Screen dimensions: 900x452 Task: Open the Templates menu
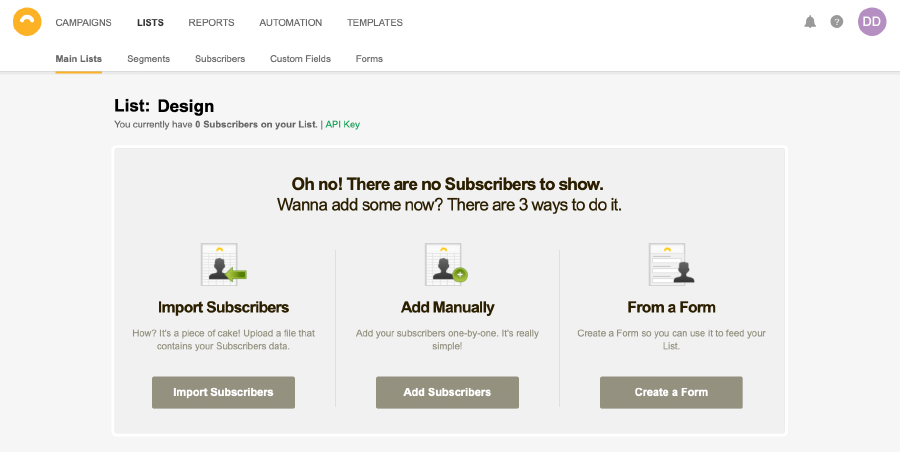(375, 22)
